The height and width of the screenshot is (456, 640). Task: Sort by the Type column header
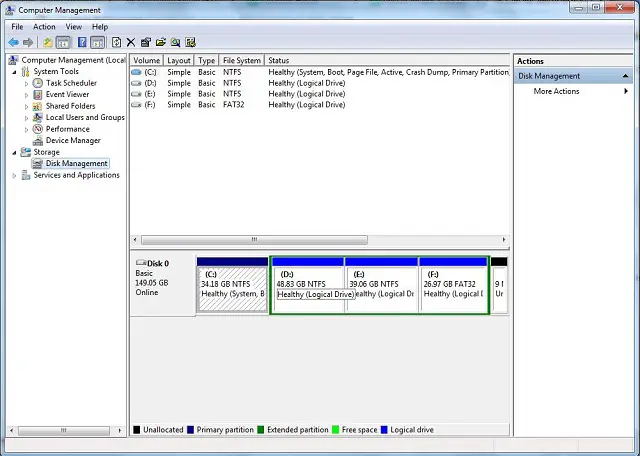pyautogui.click(x=207, y=60)
